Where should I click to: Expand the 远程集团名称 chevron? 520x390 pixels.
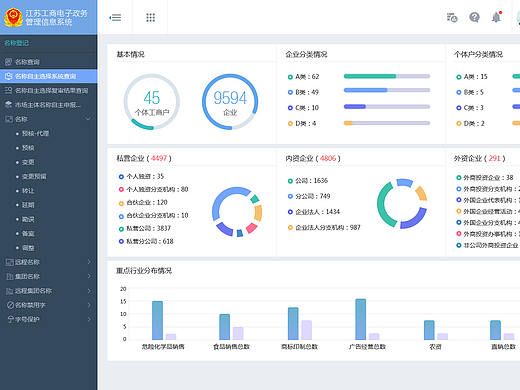(x=89, y=291)
